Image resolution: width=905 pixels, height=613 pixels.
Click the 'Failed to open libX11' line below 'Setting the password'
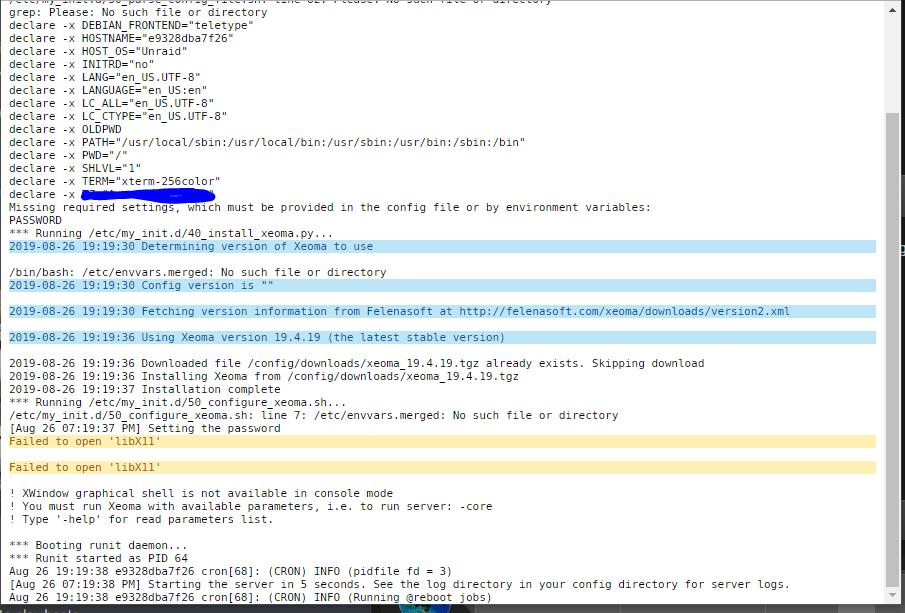tap(442, 442)
